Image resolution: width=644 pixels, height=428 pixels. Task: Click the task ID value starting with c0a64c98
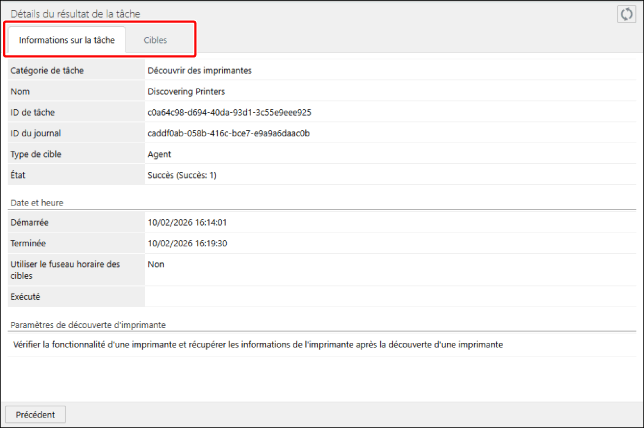pyautogui.click(x=229, y=112)
